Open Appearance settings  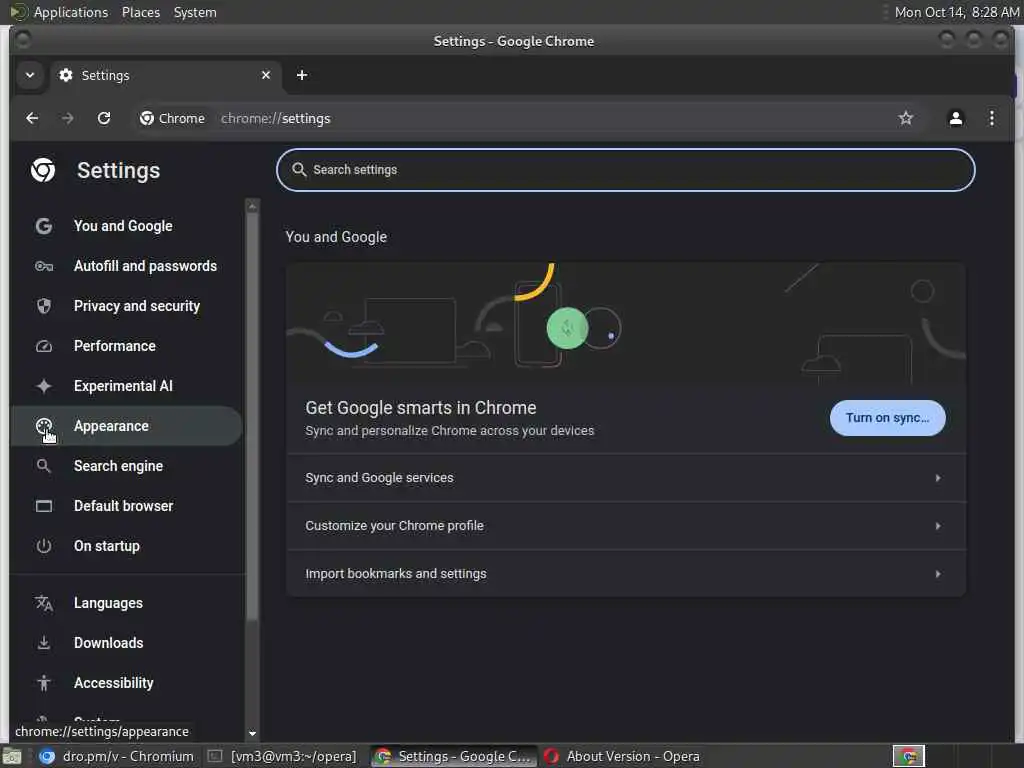(x=127, y=426)
